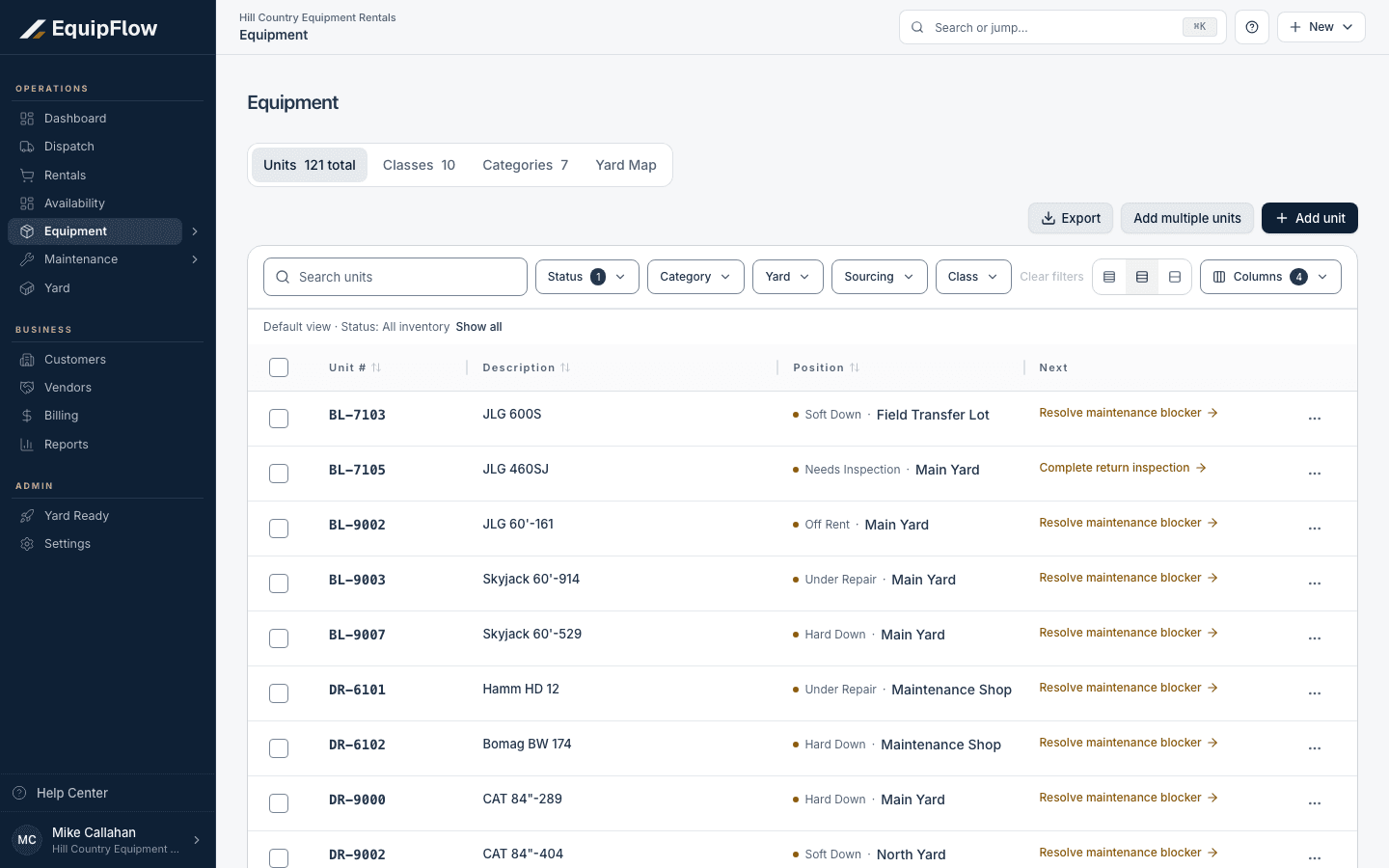Follow Complete return inspection link
Viewport: 1389px width, 868px height.
(x=1123, y=468)
